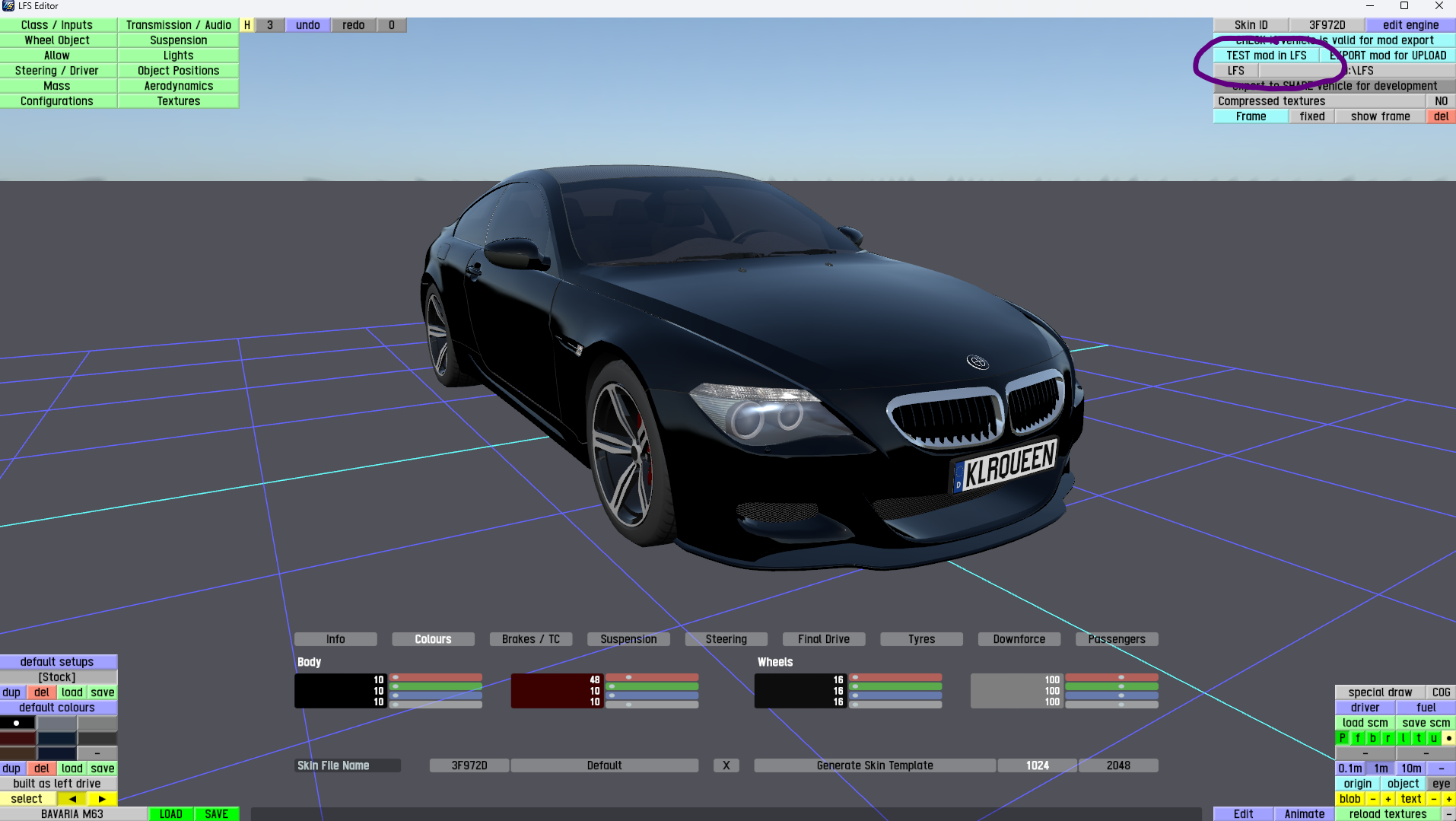Click reload textures
The width and height of the screenshot is (1456, 821).
1388,814
